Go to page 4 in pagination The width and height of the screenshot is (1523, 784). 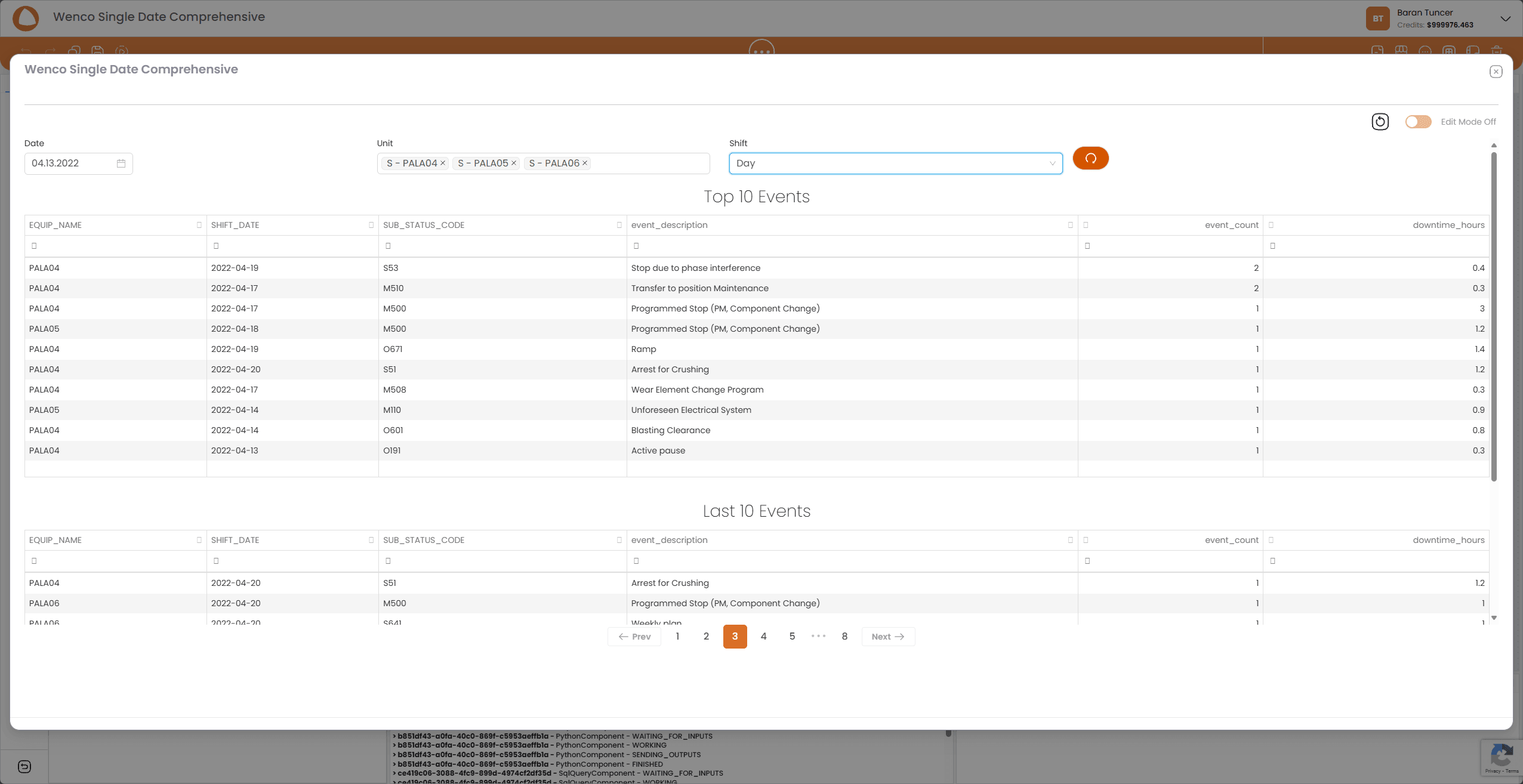pos(763,637)
